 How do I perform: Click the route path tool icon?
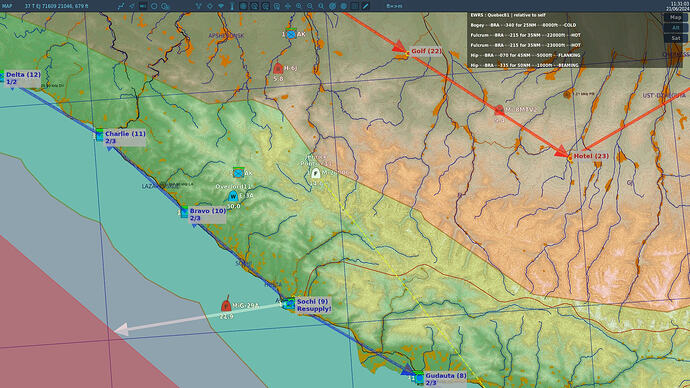click(x=121, y=6)
